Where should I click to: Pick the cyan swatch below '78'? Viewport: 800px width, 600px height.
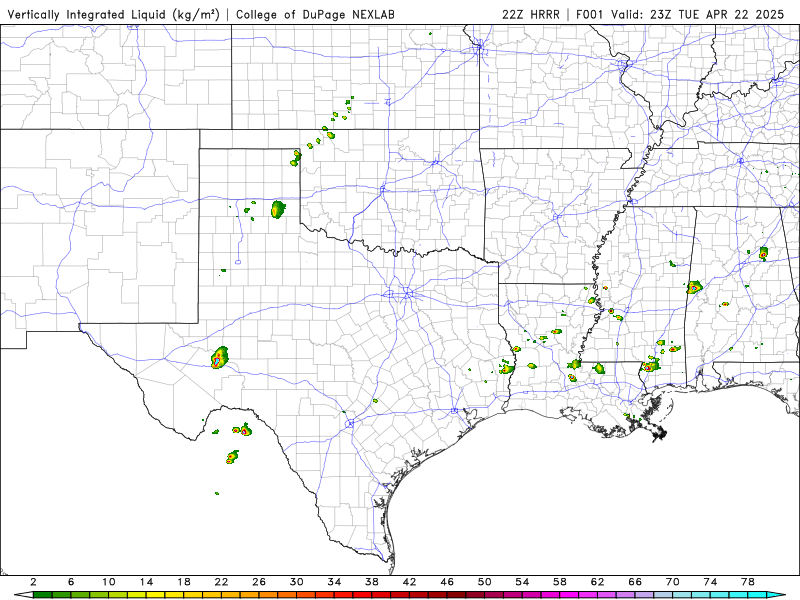tap(758, 595)
